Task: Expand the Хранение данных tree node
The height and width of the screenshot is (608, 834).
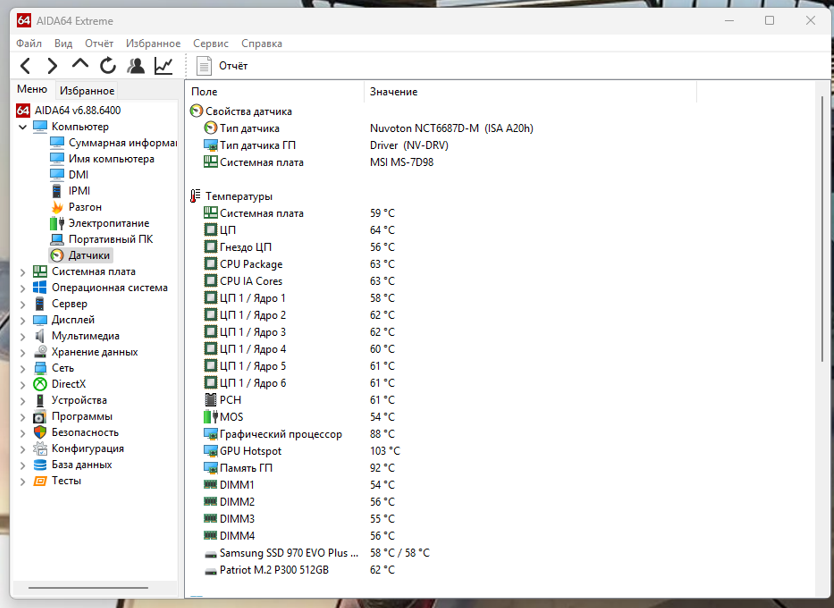Action: pos(22,353)
